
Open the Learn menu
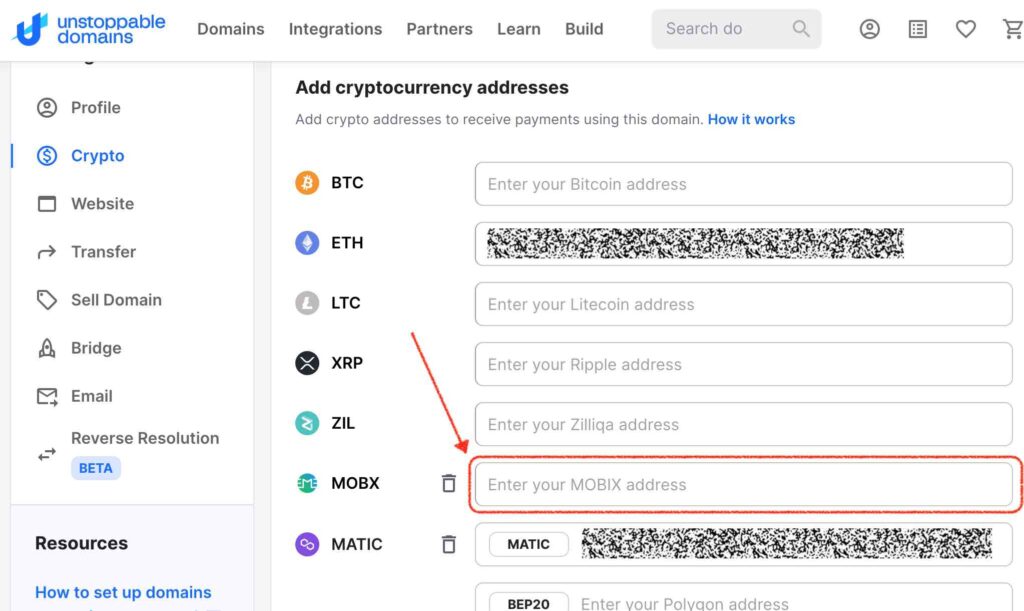click(519, 29)
